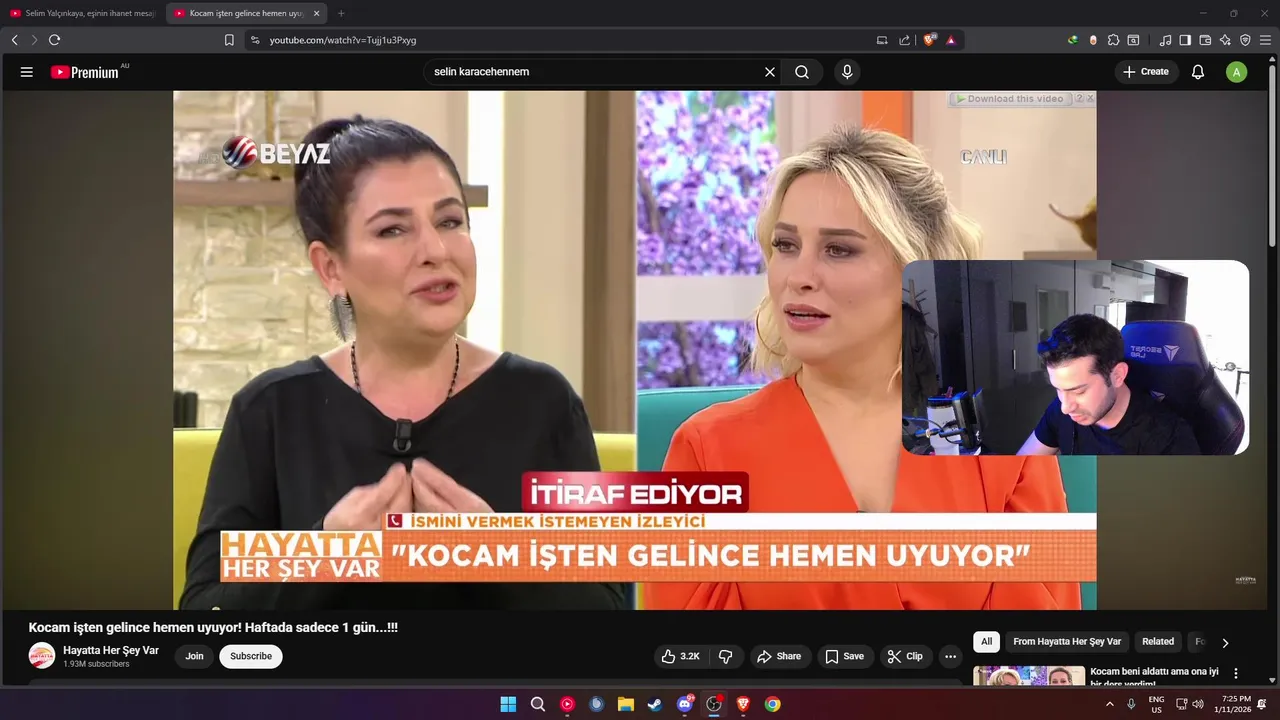This screenshot has width=1280, height=720.
Task: Open a new browser tab
Action: [x=341, y=13]
